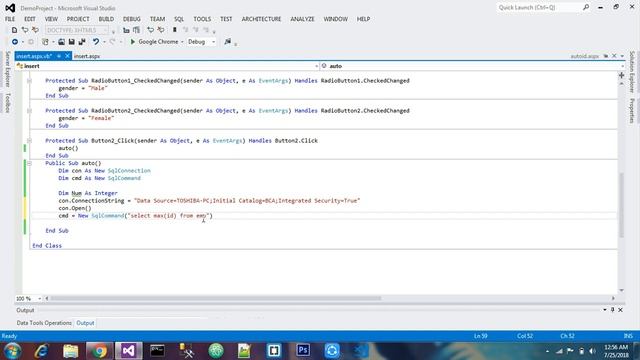Toggle the Output panel auto-hide pin
The image size is (640, 360).
[x=612, y=310]
